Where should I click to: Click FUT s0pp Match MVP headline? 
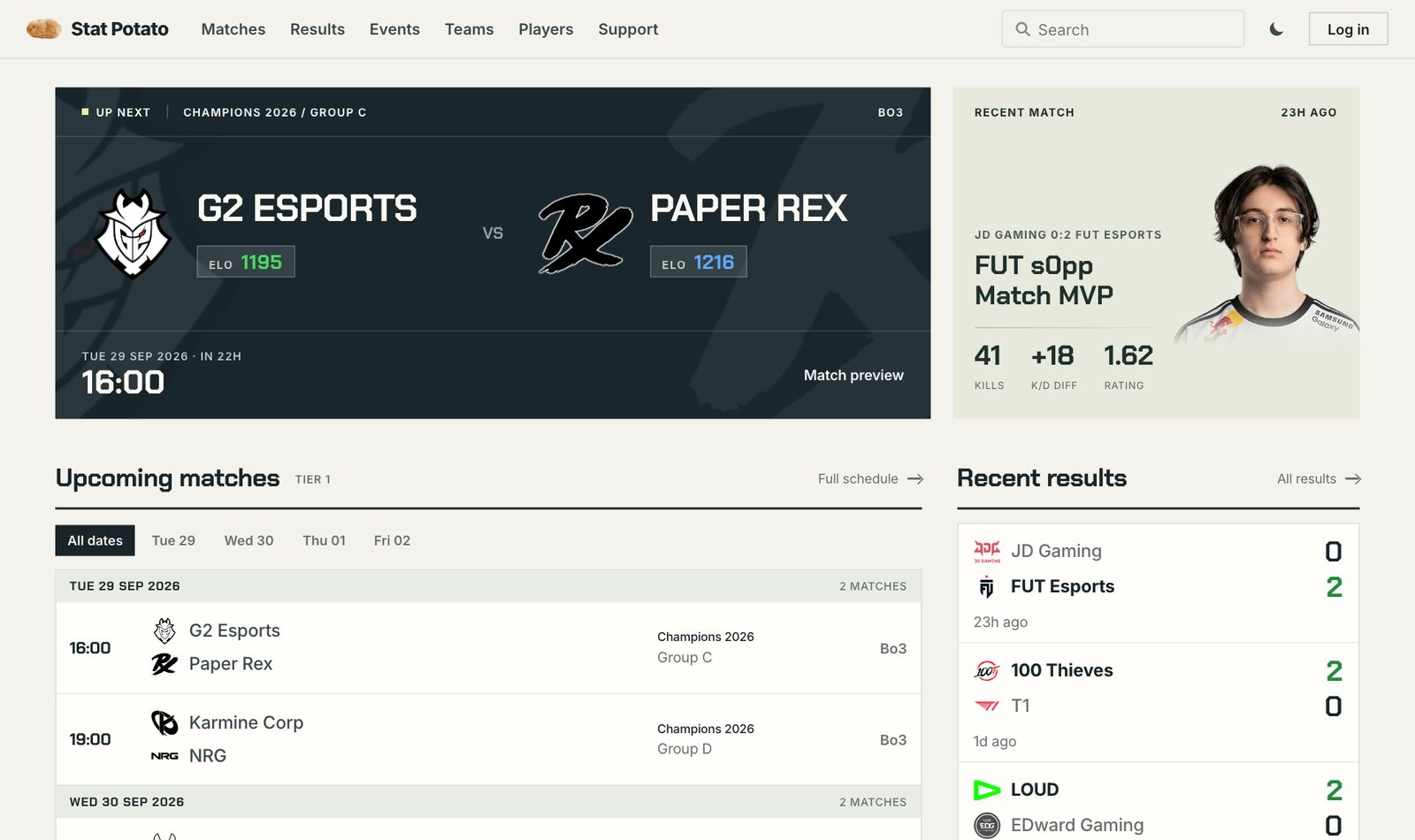point(1044,280)
